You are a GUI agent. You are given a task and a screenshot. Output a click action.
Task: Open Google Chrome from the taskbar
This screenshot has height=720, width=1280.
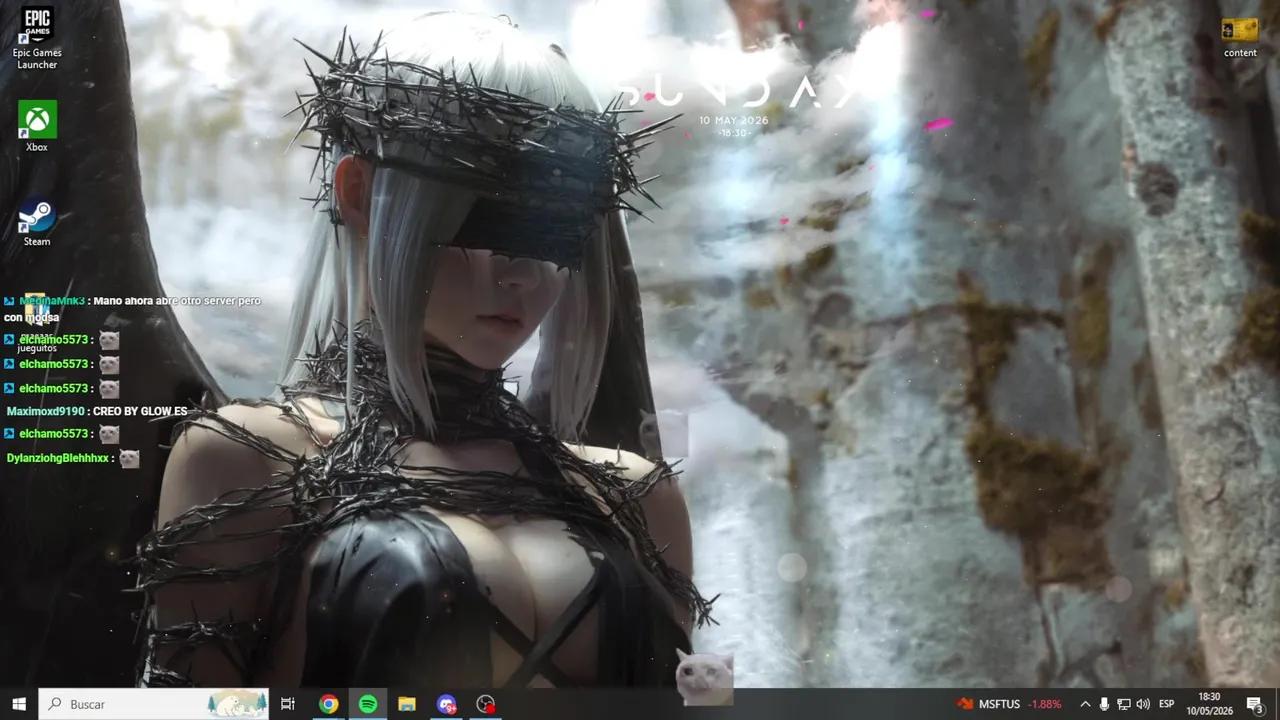coord(328,704)
